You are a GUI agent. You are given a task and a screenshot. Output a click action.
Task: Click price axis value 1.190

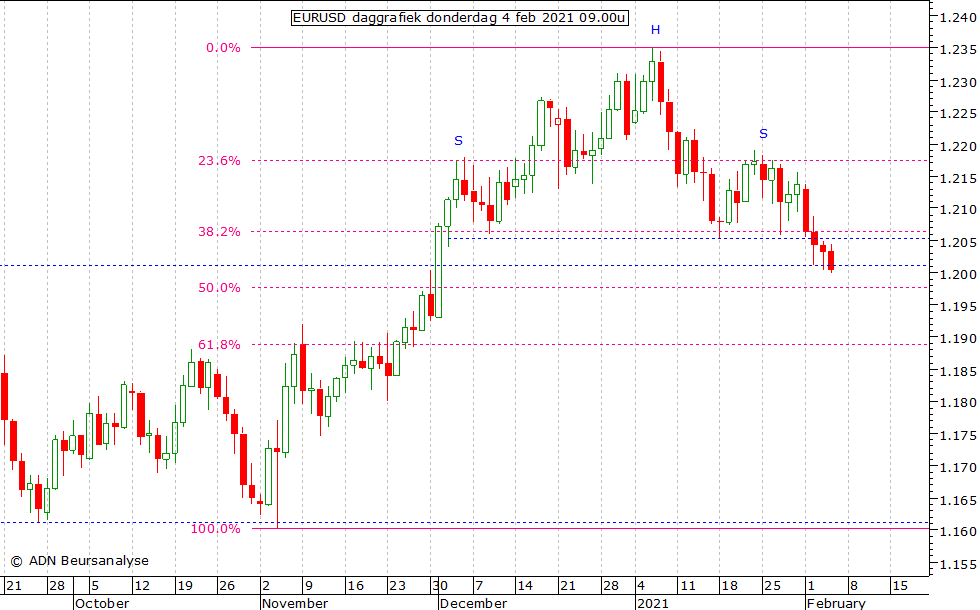coord(959,339)
